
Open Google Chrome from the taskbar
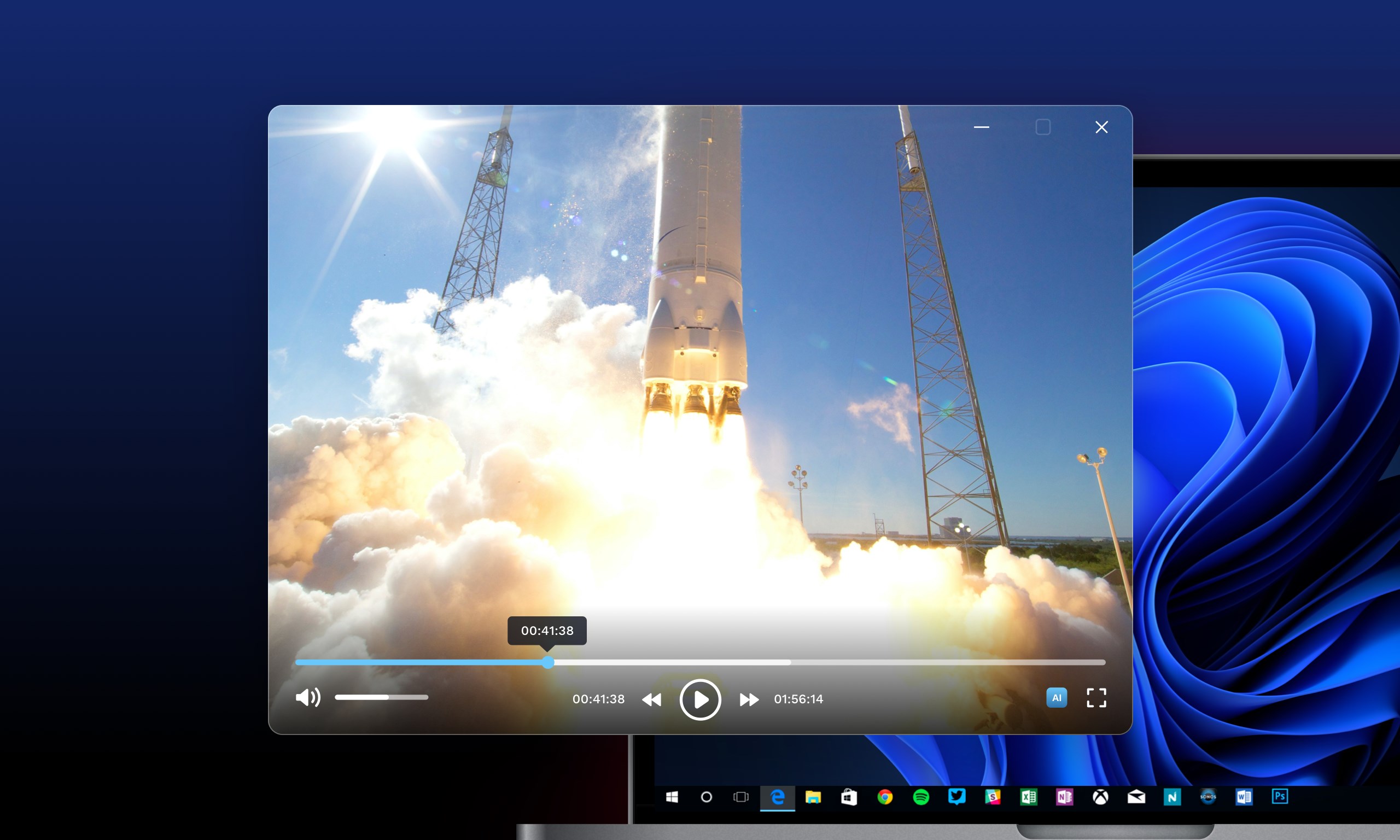[x=885, y=797]
